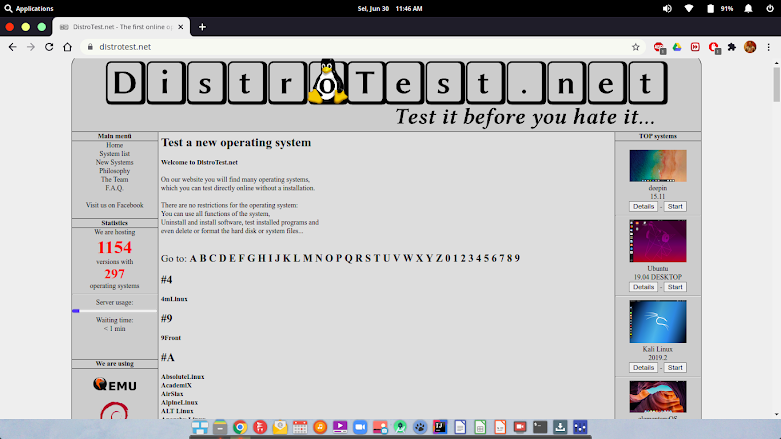
Task: Jump to letter U in Go to index
Action: 387,258
